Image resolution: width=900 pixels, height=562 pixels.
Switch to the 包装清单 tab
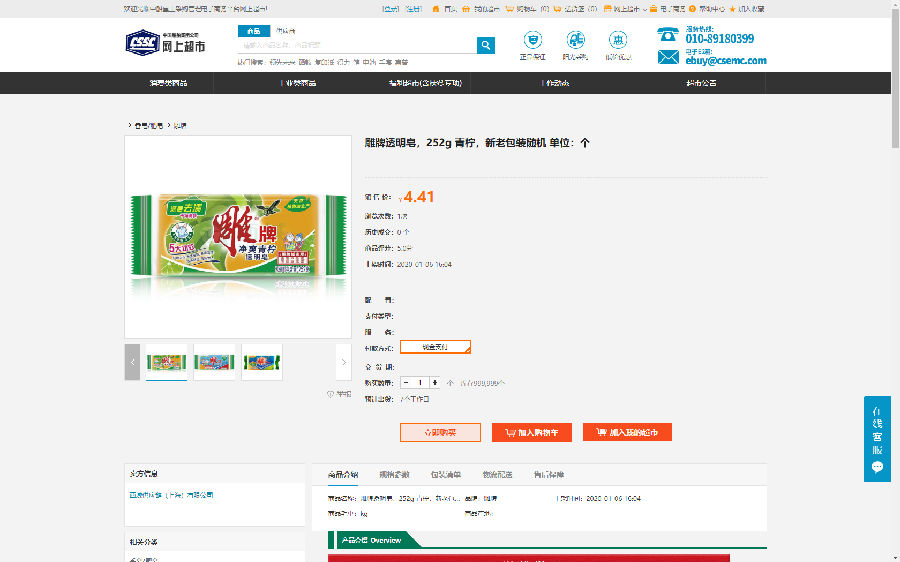tap(446, 475)
